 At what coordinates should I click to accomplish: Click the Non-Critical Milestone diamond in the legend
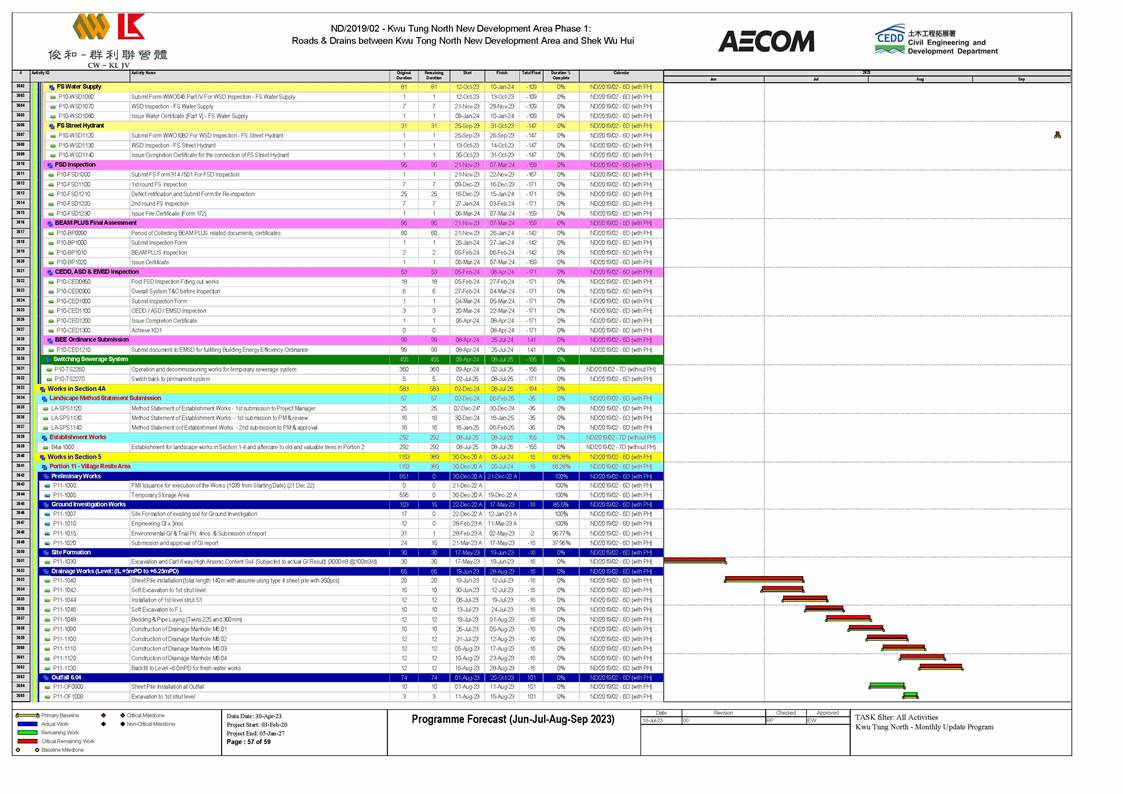122,724
